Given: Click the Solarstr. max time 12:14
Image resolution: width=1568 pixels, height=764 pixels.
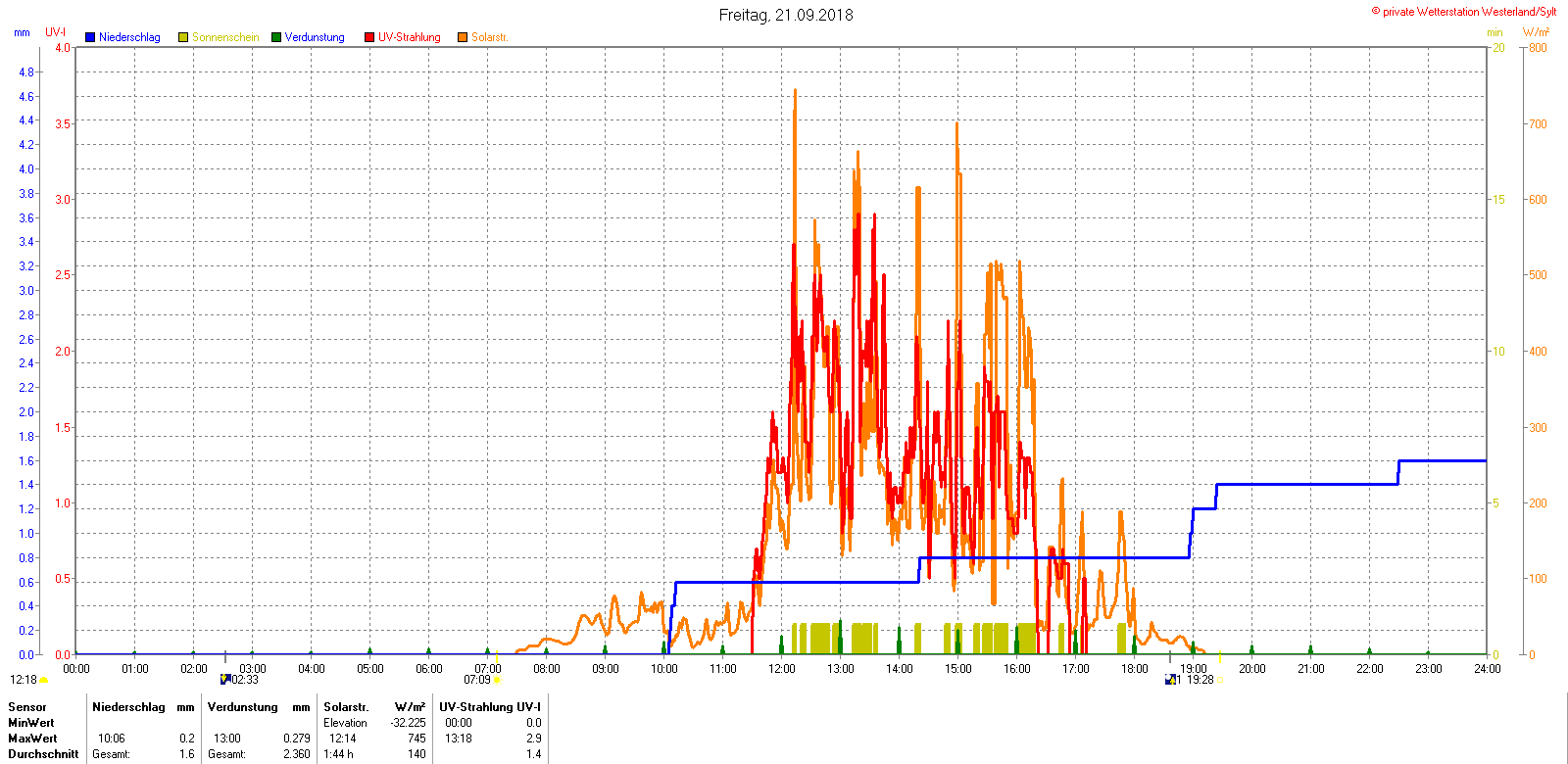Looking at the screenshot, I should pos(343,739).
